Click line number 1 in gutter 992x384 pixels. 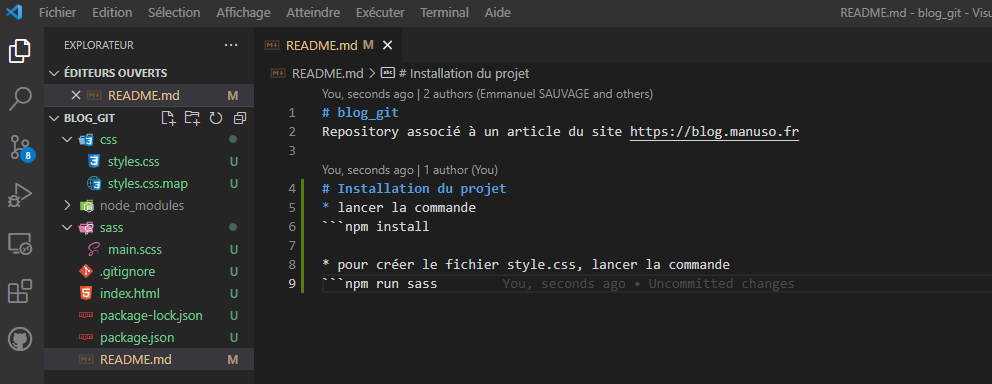tap(292, 113)
